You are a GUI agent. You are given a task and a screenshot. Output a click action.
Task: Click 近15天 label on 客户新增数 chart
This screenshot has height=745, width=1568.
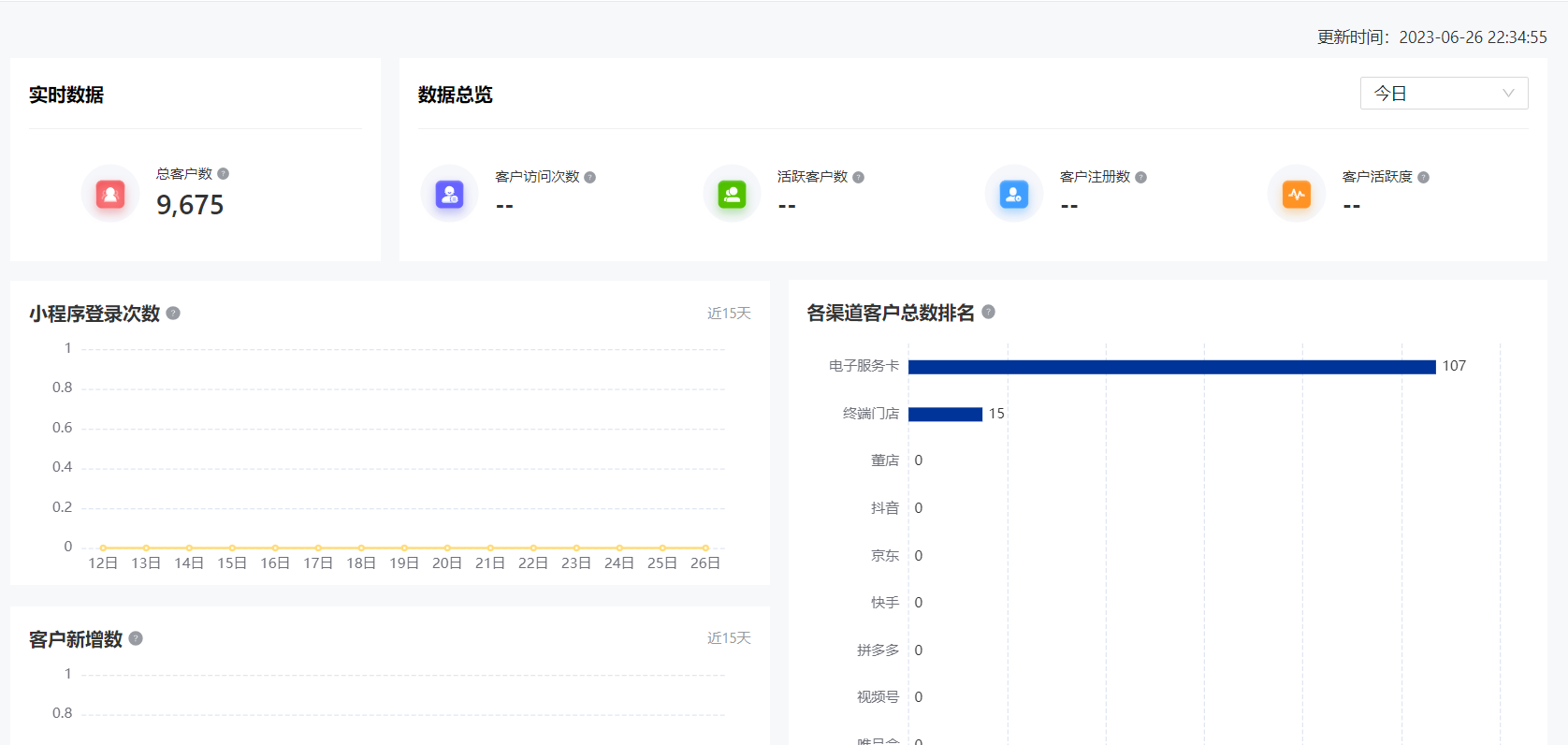click(x=729, y=638)
